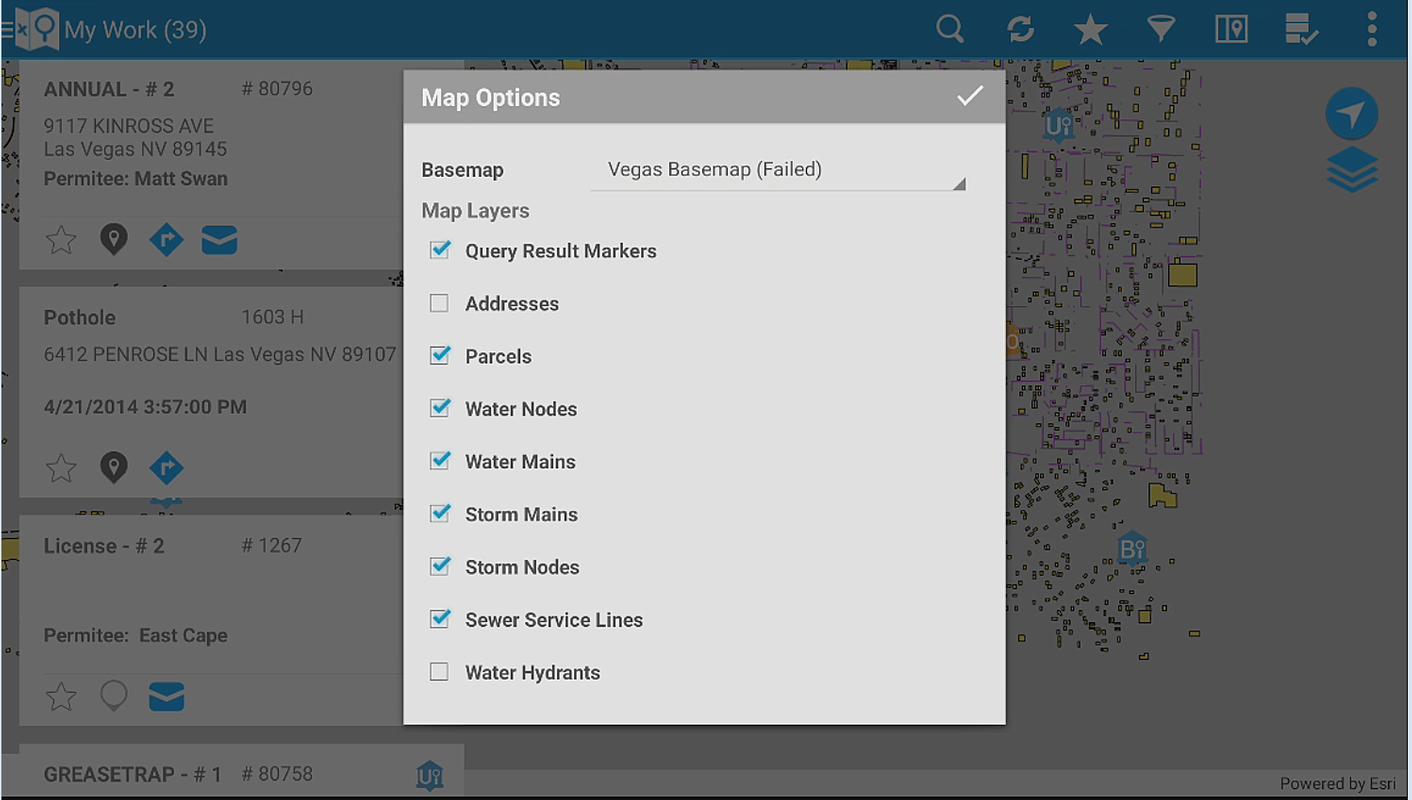Image resolution: width=1412 pixels, height=800 pixels.
Task: Open the map layers stack icon
Action: (1352, 171)
